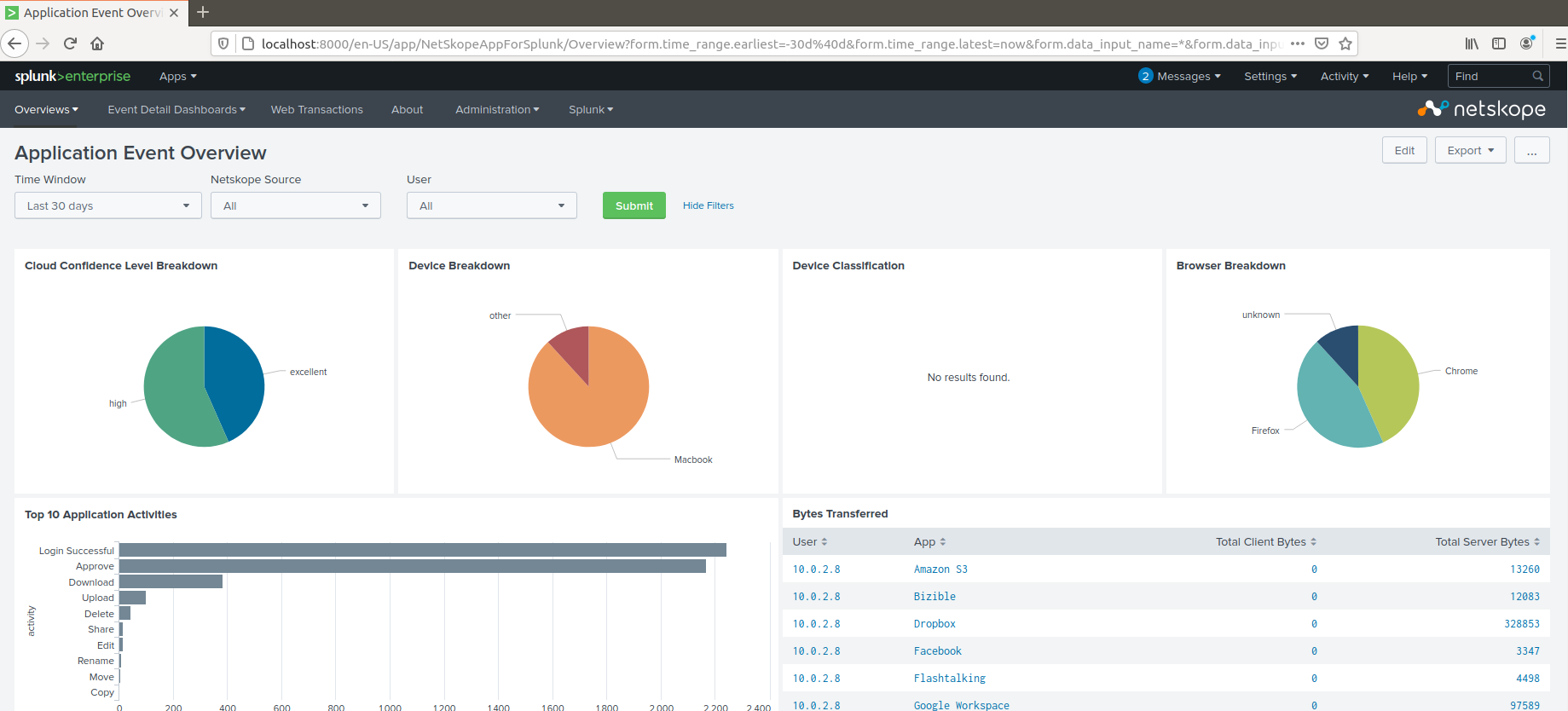Click the 328853 server bytes value

coord(1522,624)
